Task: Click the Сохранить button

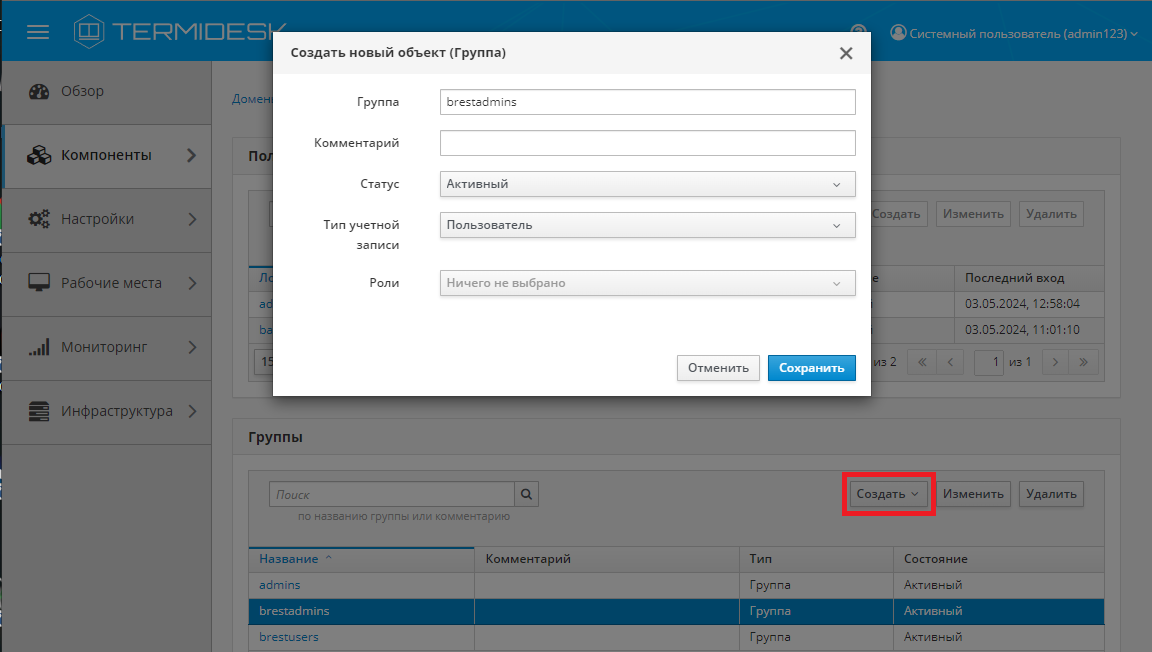Action: (811, 368)
